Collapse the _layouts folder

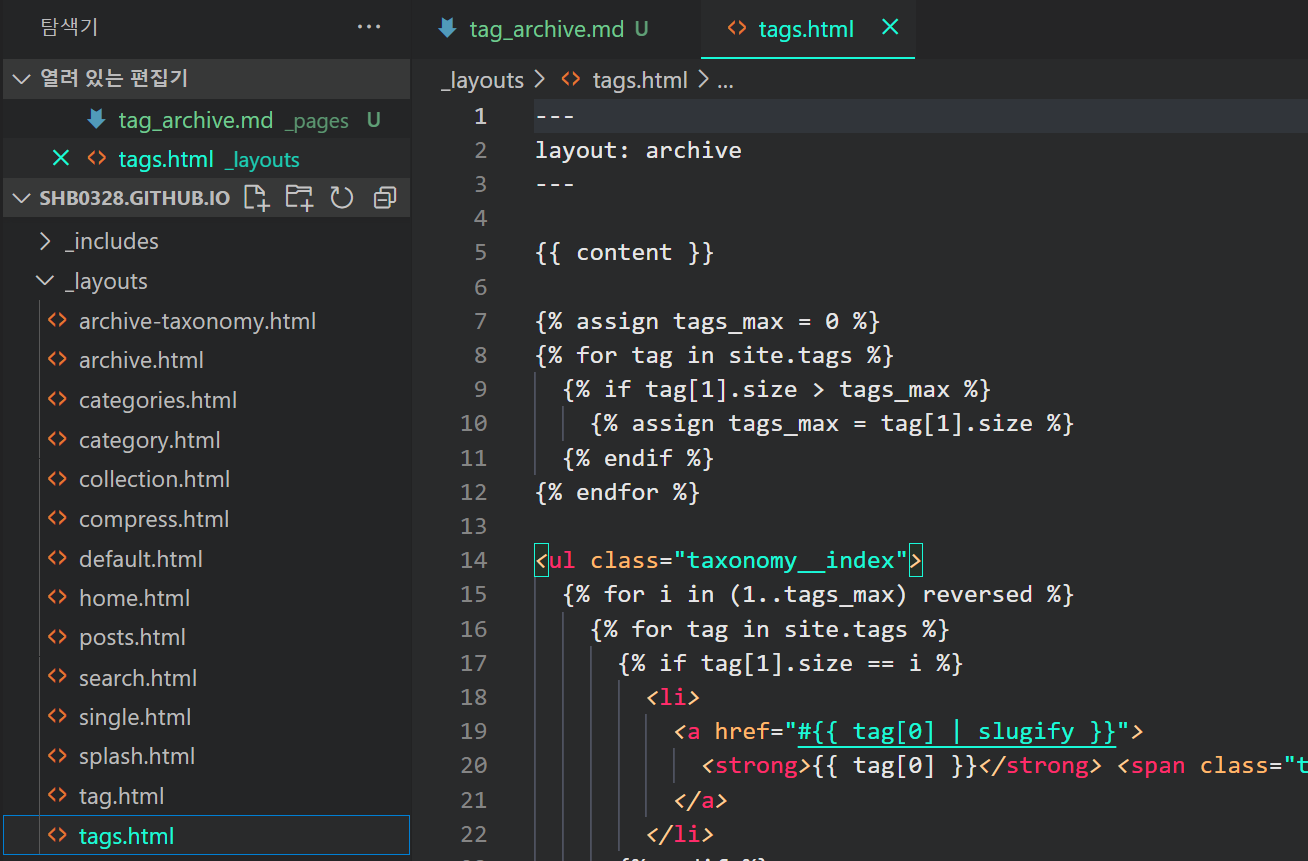pyautogui.click(x=105, y=281)
